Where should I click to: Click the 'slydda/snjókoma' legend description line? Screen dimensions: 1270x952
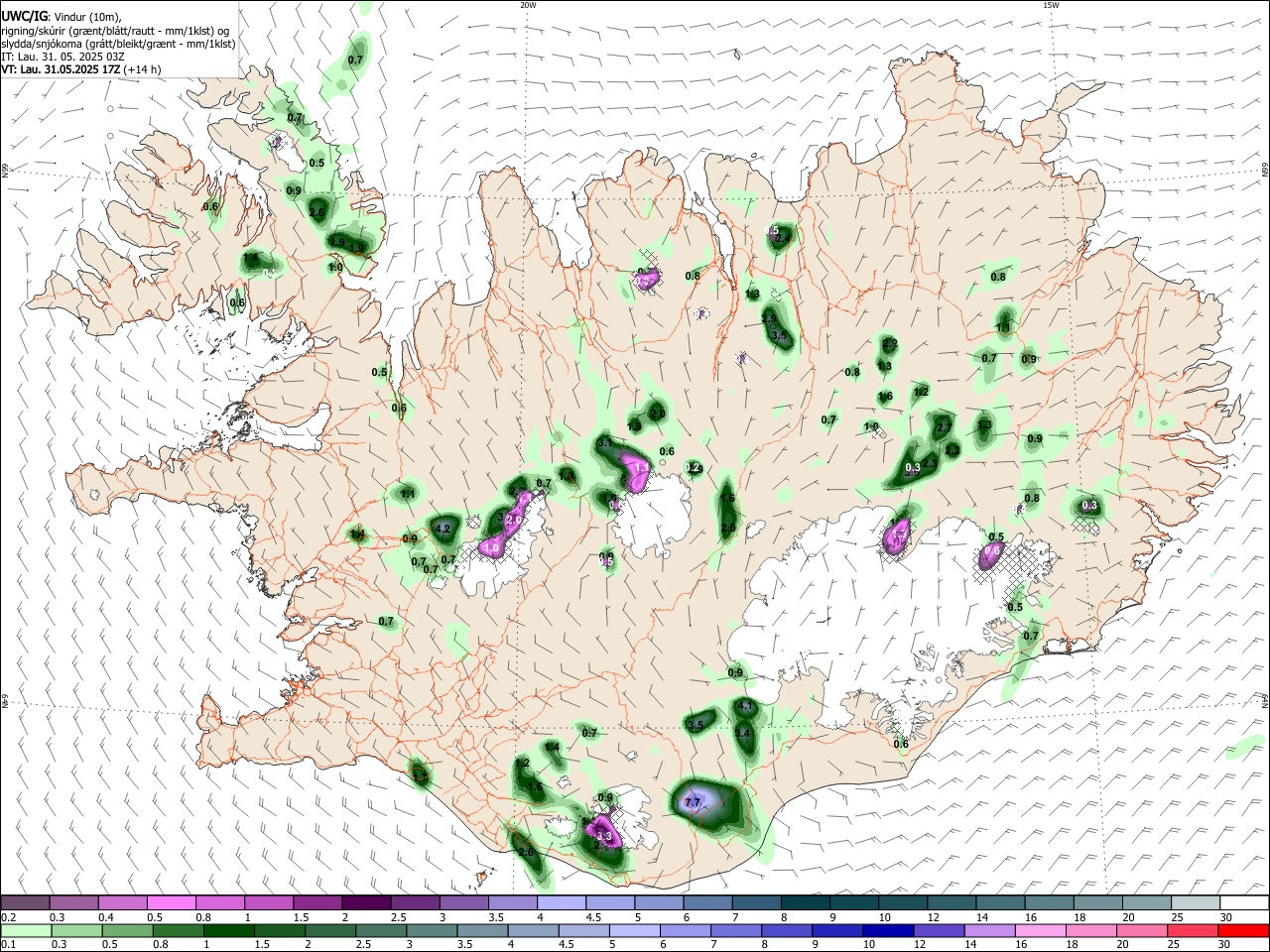(118, 44)
